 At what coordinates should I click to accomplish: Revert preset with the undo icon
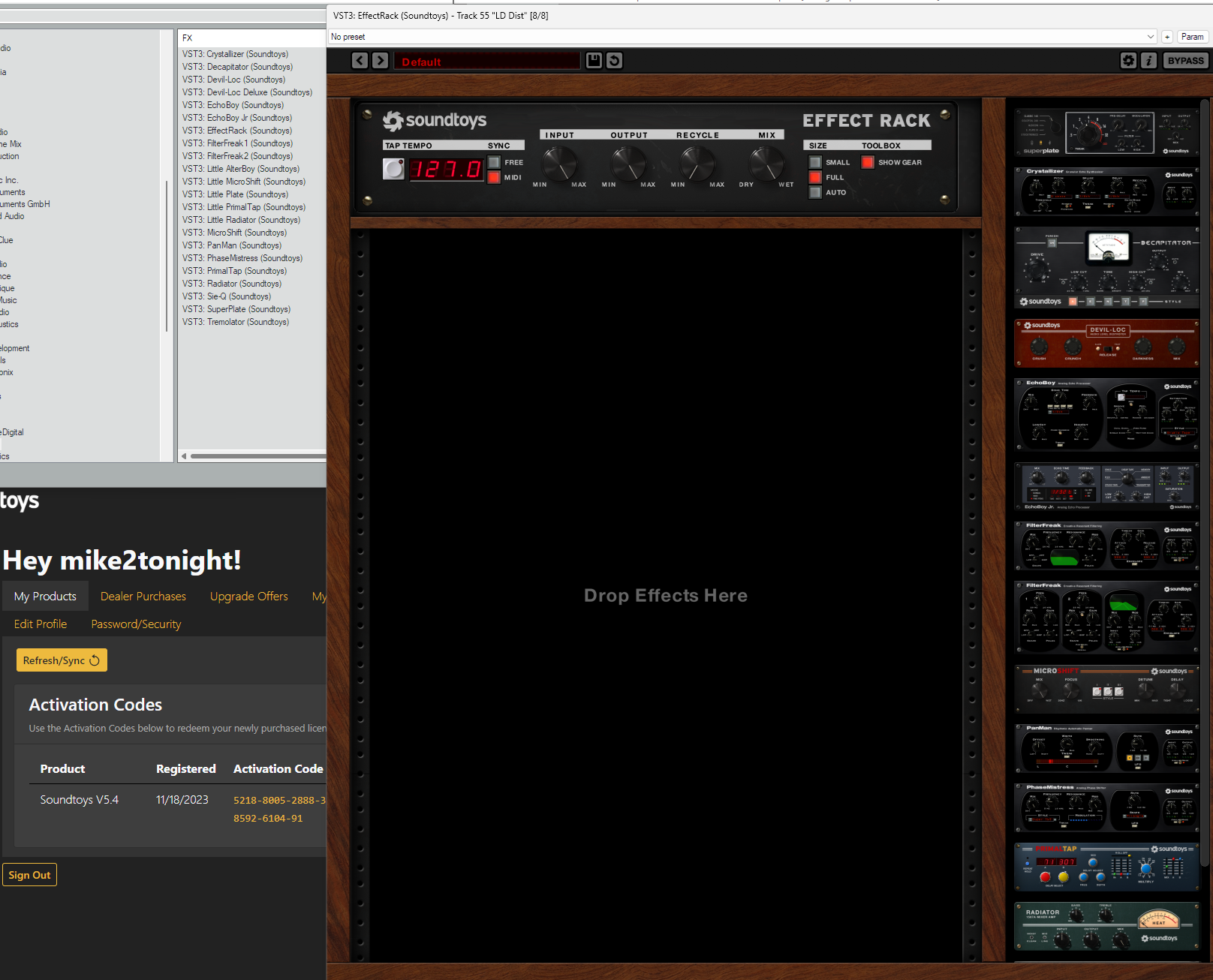tap(614, 61)
